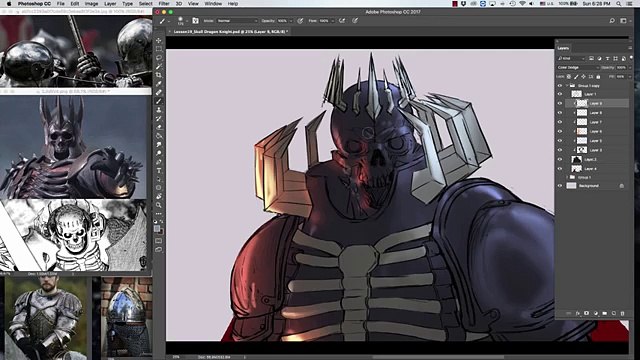This screenshot has height=360, width=640.
Task: Click Delete layer trash button
Action: pyautogui.click(x=622, y=313)
